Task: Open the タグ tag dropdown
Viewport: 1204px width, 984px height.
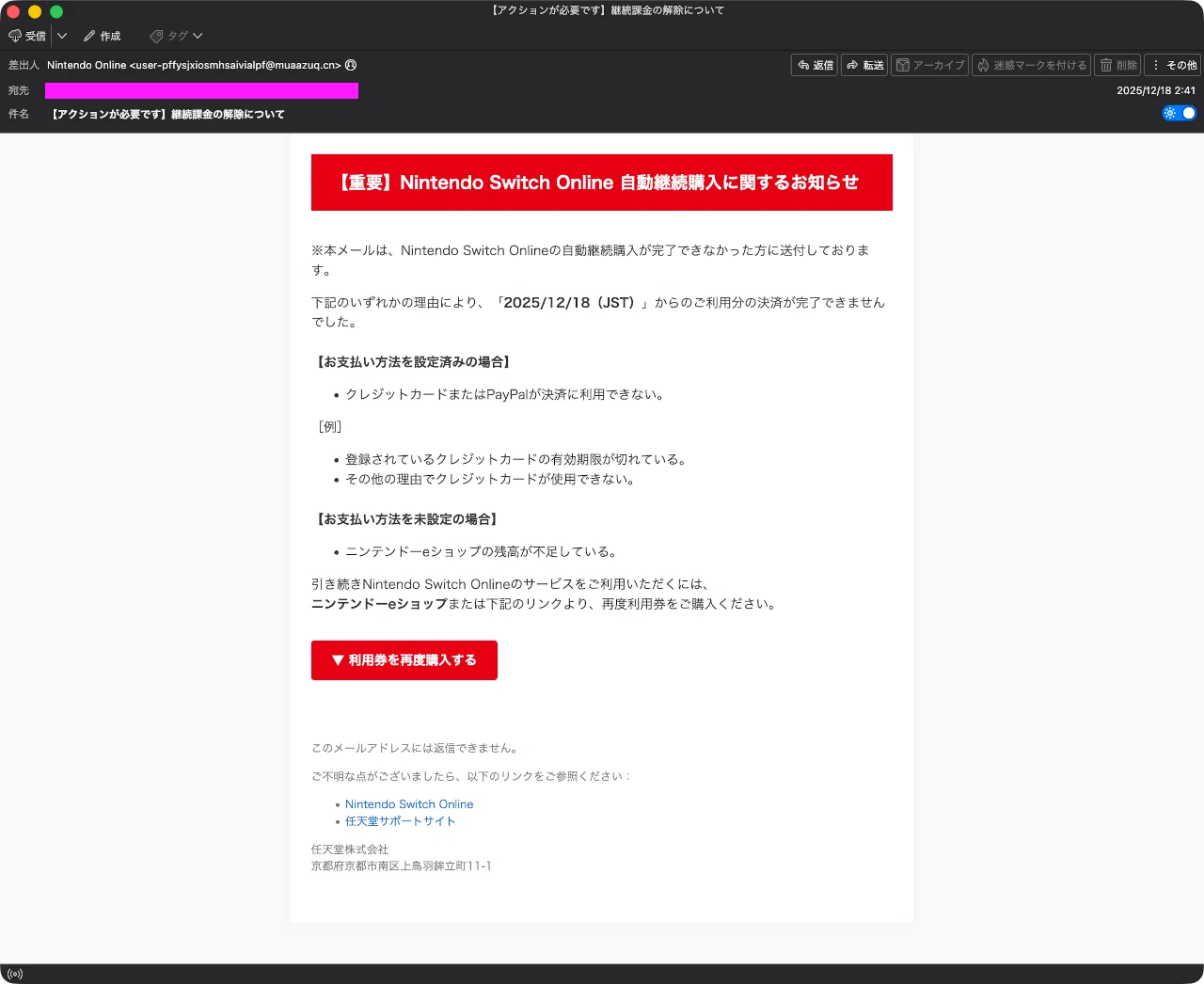Action: (176, 36)
